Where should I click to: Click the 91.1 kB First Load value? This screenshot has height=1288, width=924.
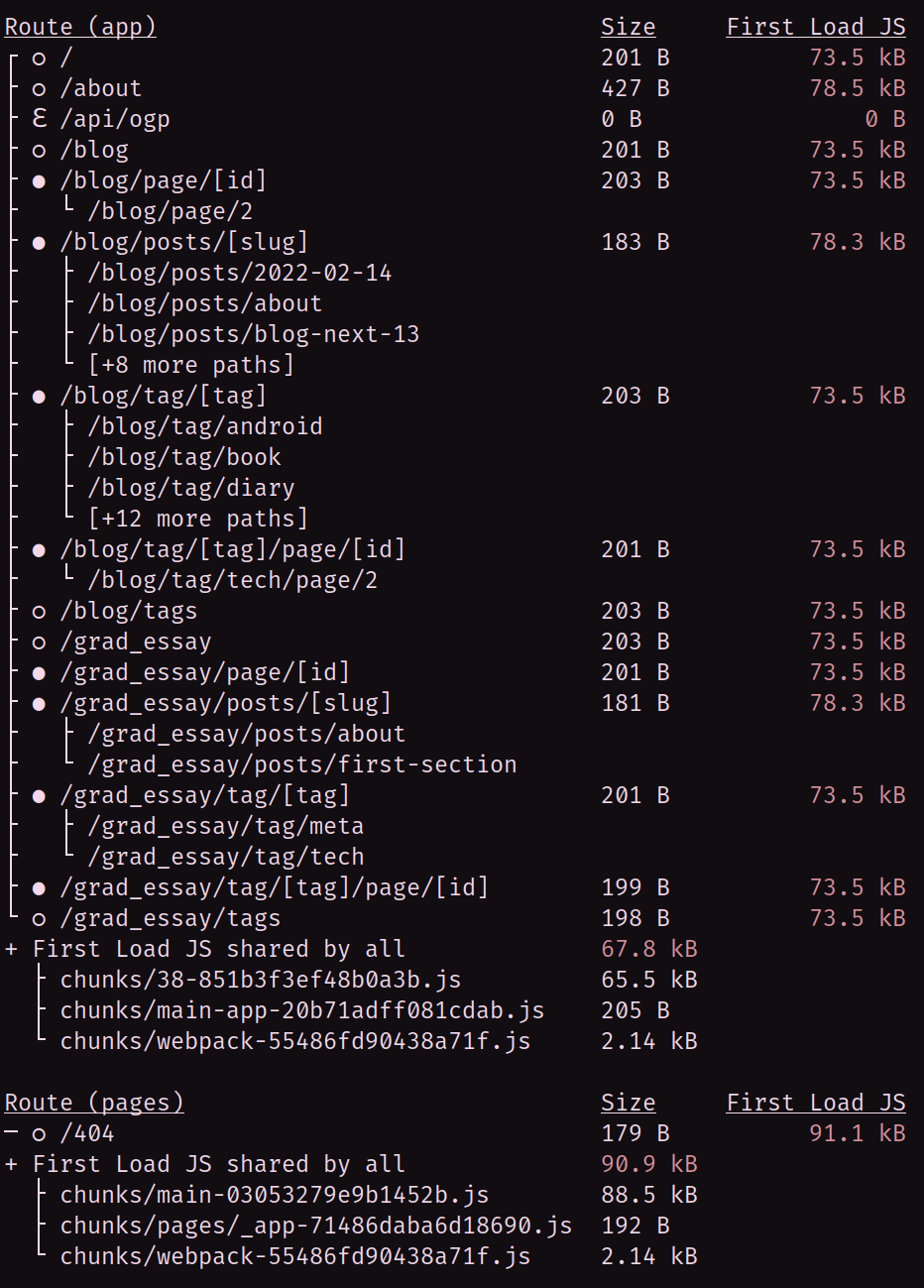point(857,1133)
